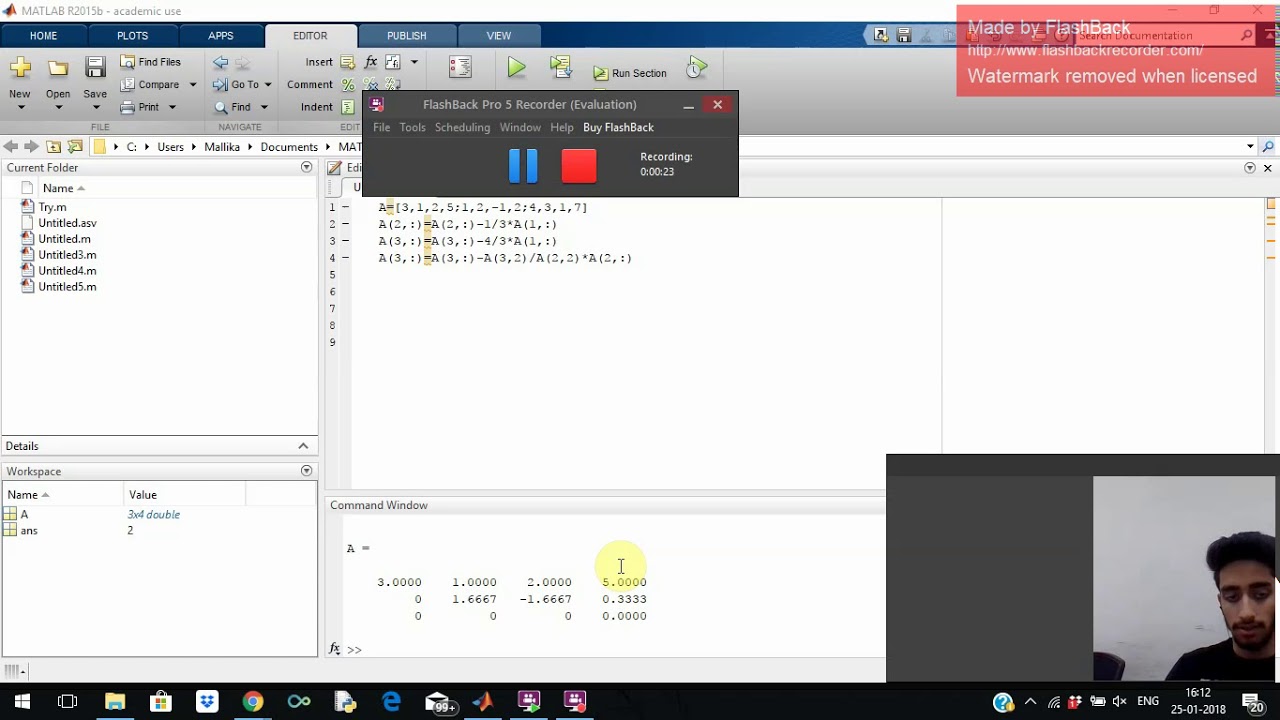Click Documents in the path bar
This screenshot has width=1280, height=720.
pyautogui.click(x=289, y=147)
